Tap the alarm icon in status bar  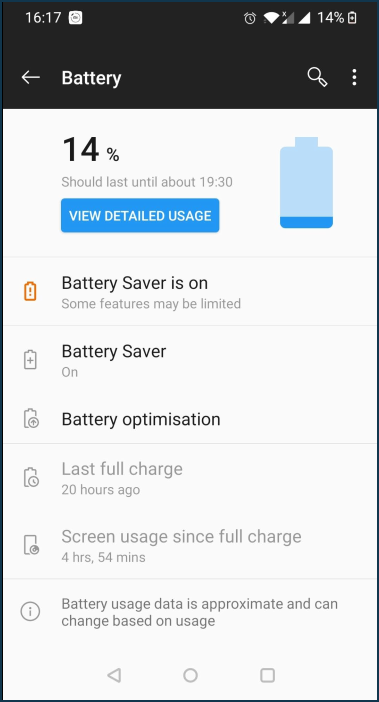tap(250, 18)
